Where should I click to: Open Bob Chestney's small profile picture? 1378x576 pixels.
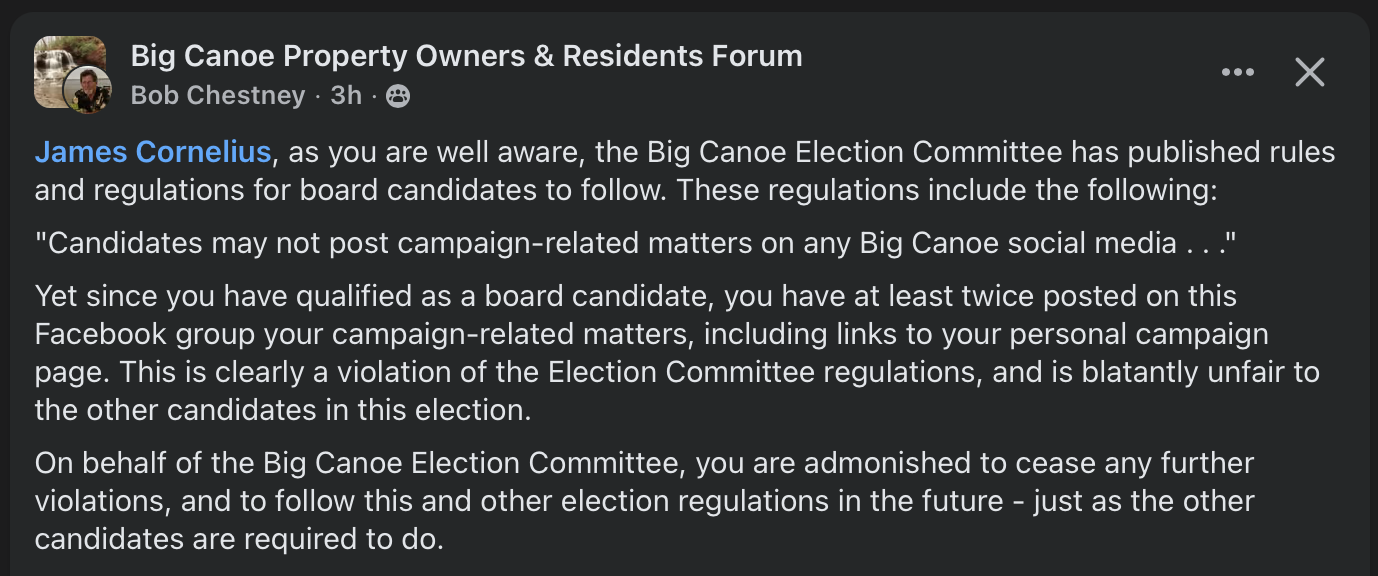[88, 92]
